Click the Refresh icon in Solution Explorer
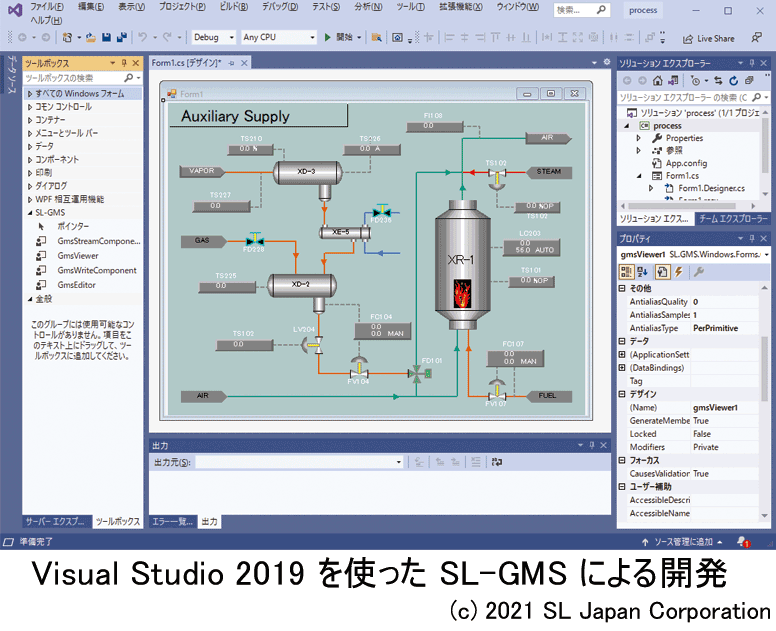Image resolution: width=776 pixels, height=631 pixels. [735, 80]
